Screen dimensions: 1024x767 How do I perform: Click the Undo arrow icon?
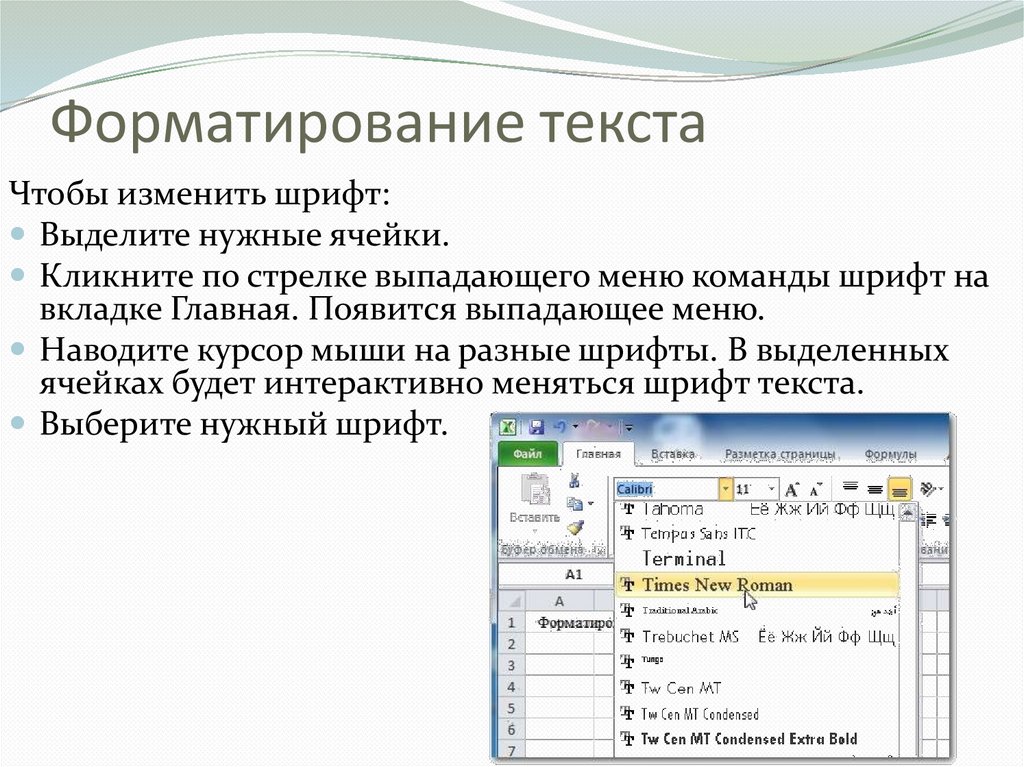coord(560,426)
